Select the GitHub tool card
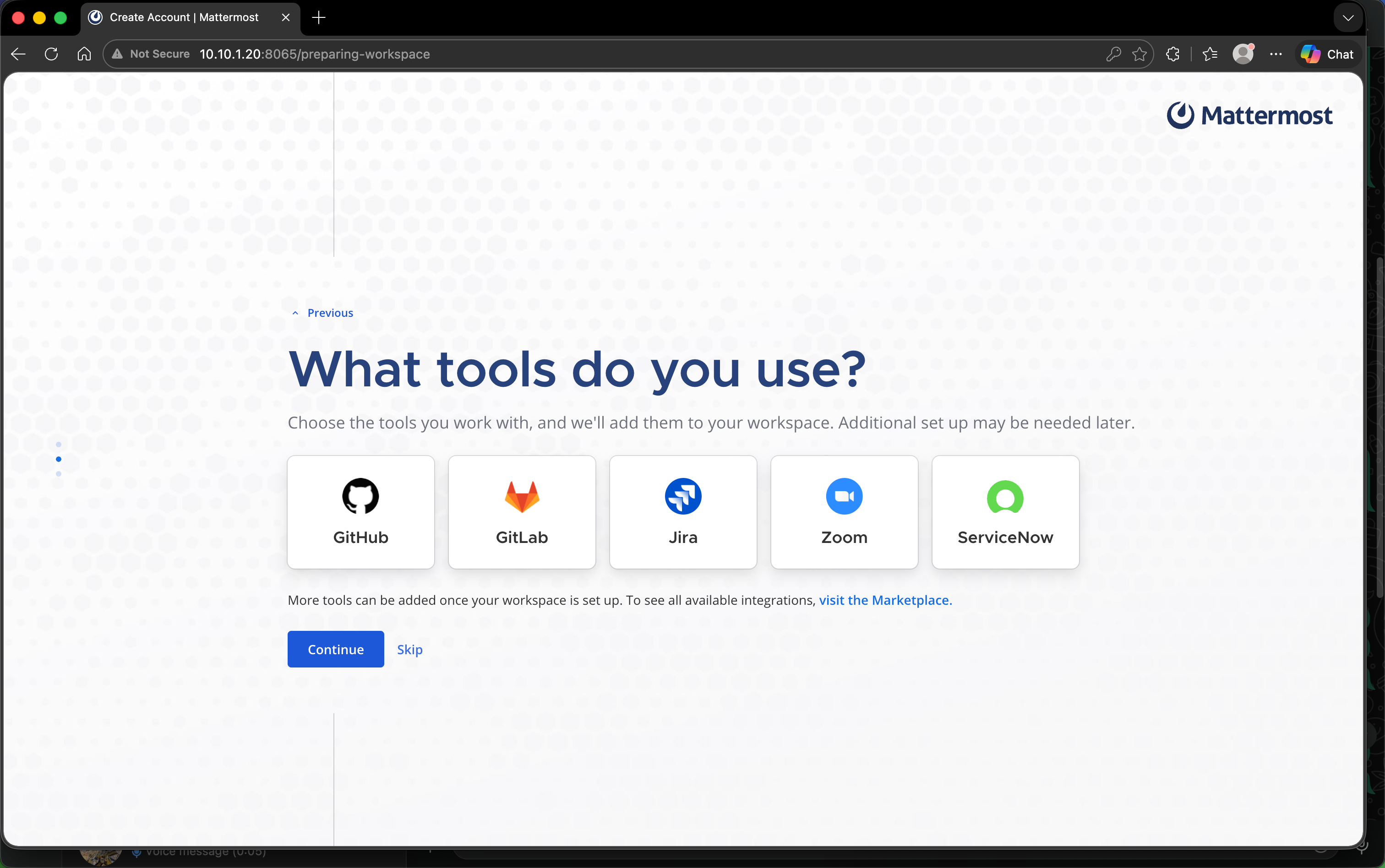The image size is (1385, 868). pyautogui.click(x=360, y=512)
